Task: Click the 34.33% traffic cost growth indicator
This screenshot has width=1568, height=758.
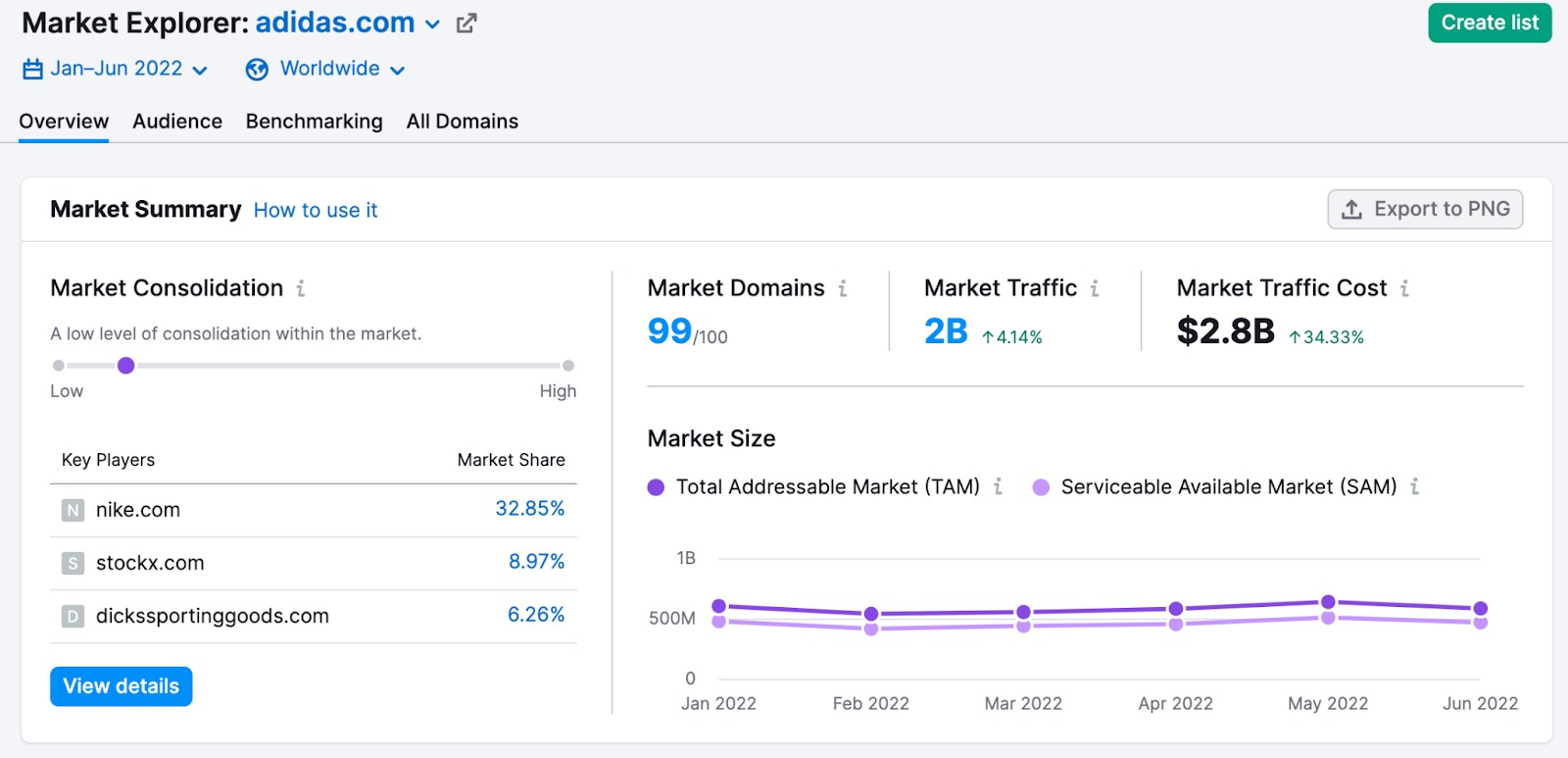Action: click(1327, 337)
